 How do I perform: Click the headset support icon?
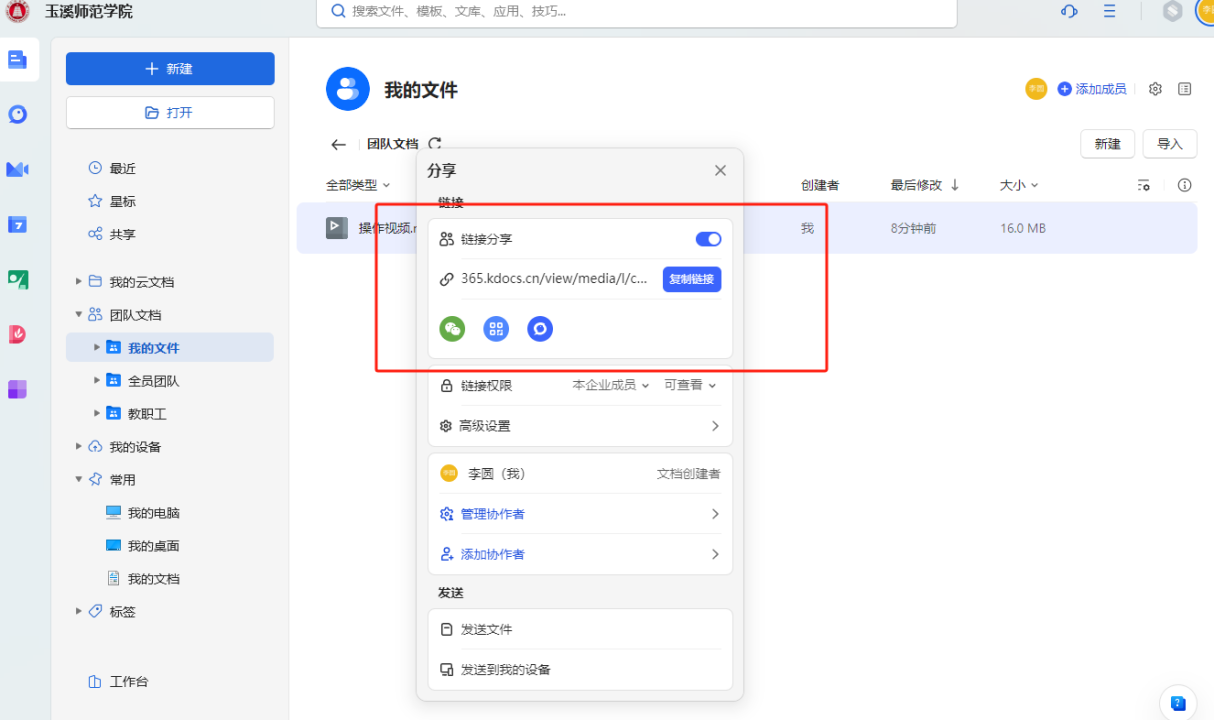(x=1069, y=12)
